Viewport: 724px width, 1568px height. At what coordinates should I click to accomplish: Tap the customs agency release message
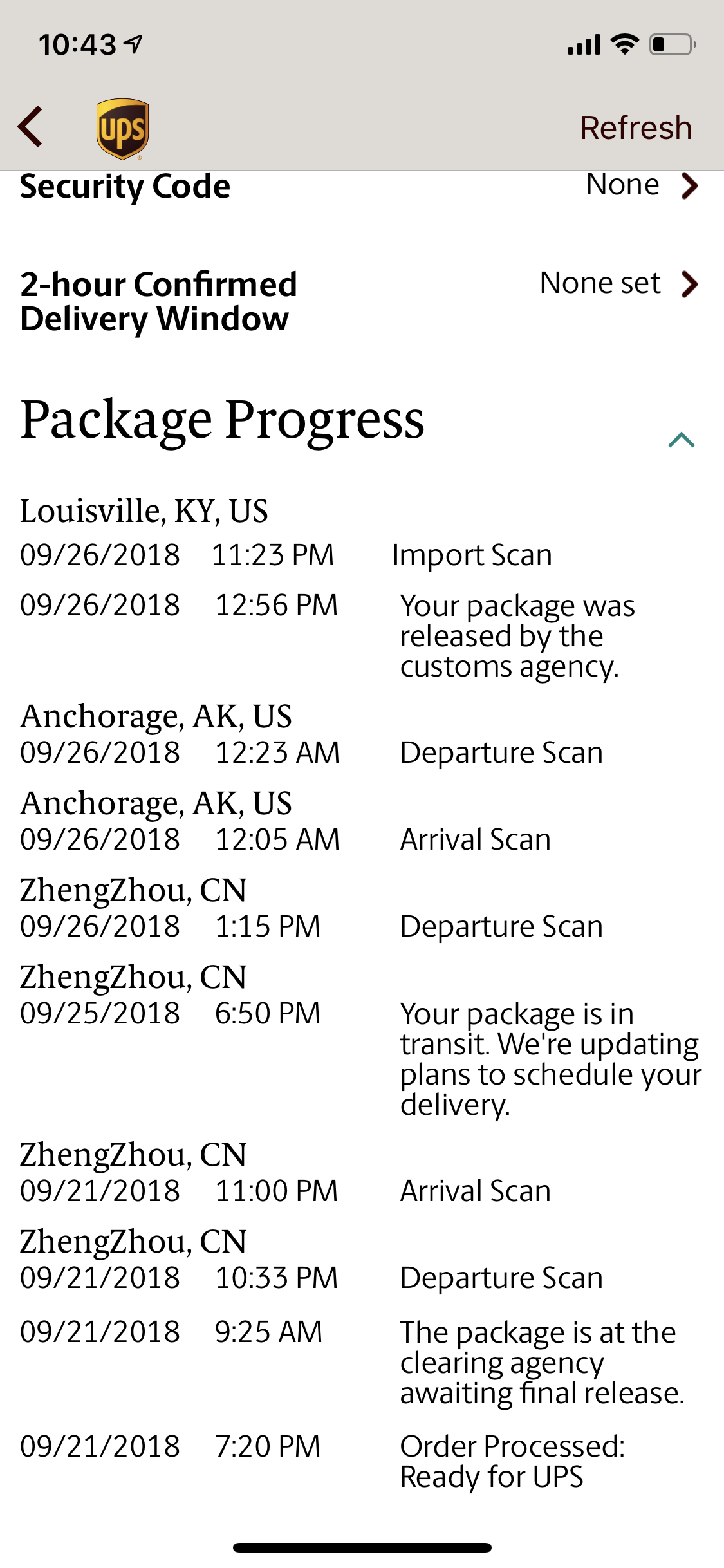tap(517, 636)
